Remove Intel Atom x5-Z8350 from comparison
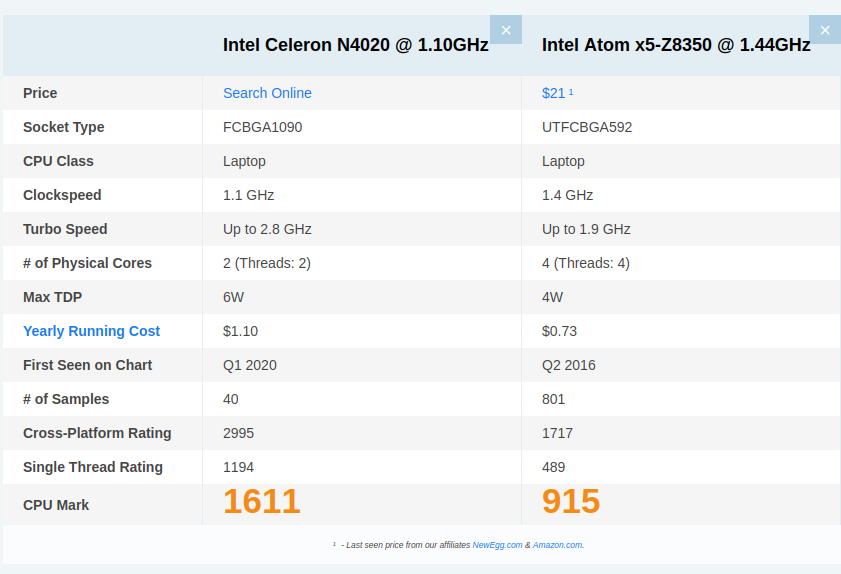 coord(825,30)
